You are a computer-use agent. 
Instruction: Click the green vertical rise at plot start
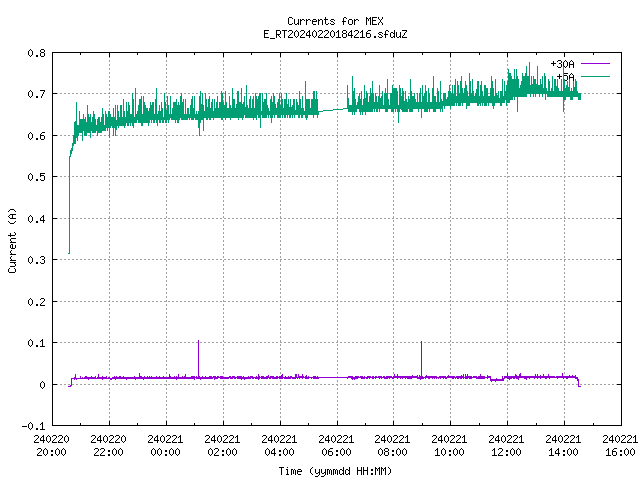click(69, 205)
